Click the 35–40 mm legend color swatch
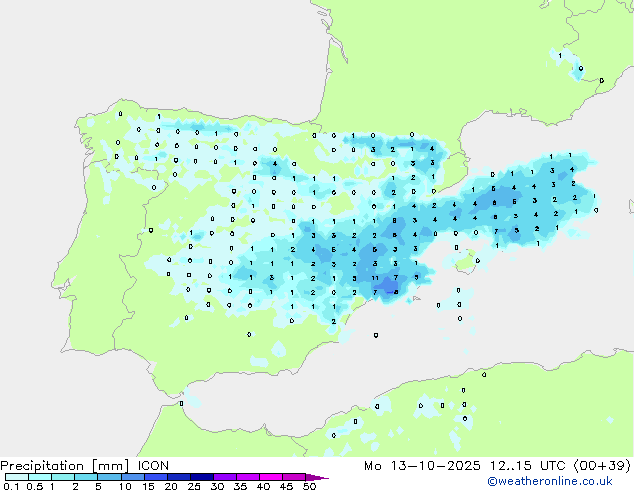The image size is (634, 490). coord(248,477)
